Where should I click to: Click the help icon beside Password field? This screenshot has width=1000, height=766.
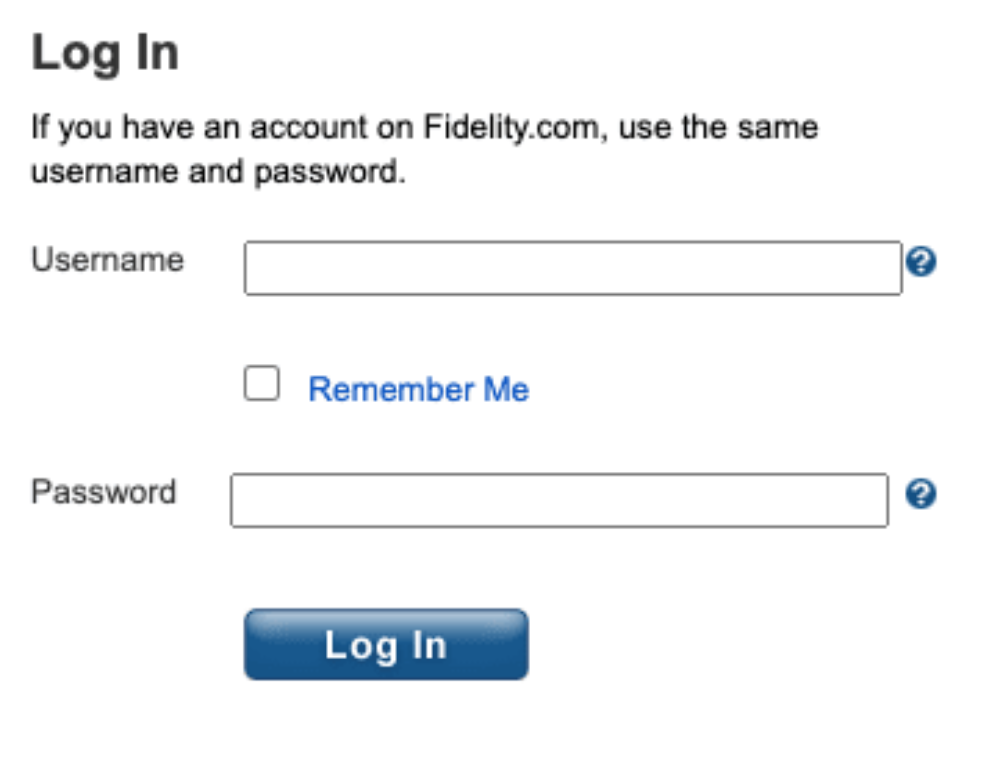click(921, 494)
